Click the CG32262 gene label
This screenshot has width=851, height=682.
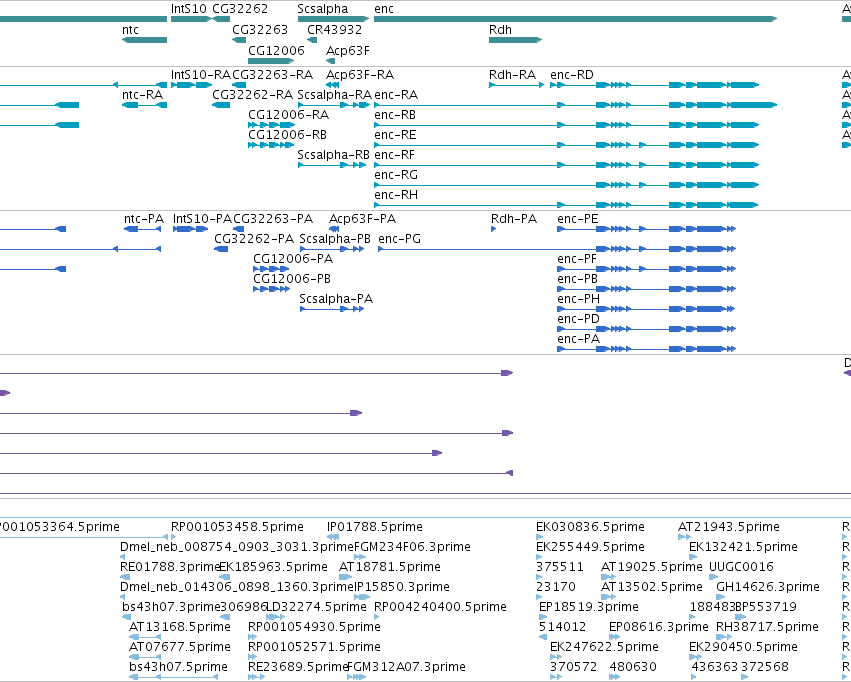pos(240,9)
